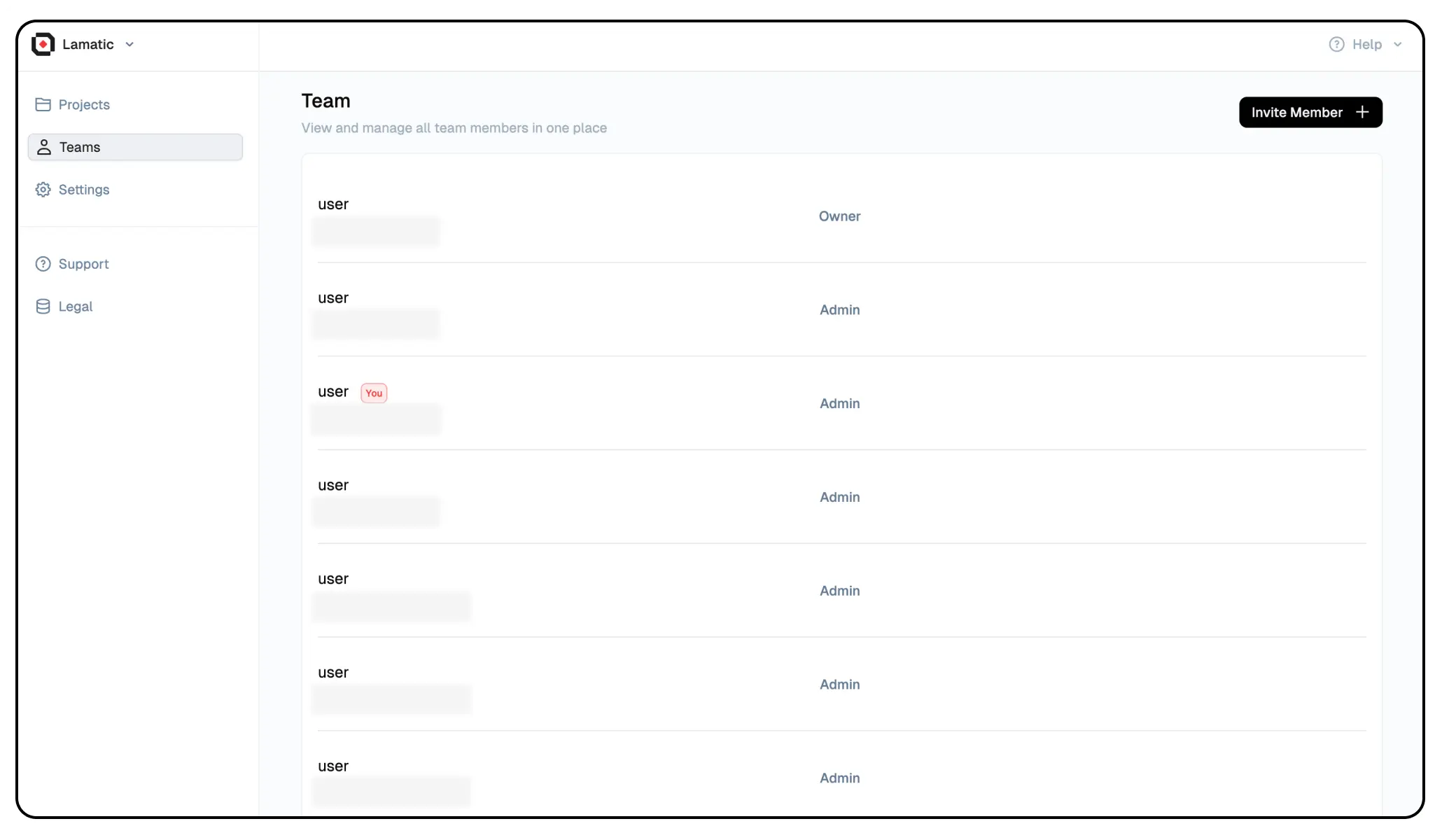The height and width of the screenshot is (840, 1442).
Task: Click the Help label in header
Action: [1366, 44]
